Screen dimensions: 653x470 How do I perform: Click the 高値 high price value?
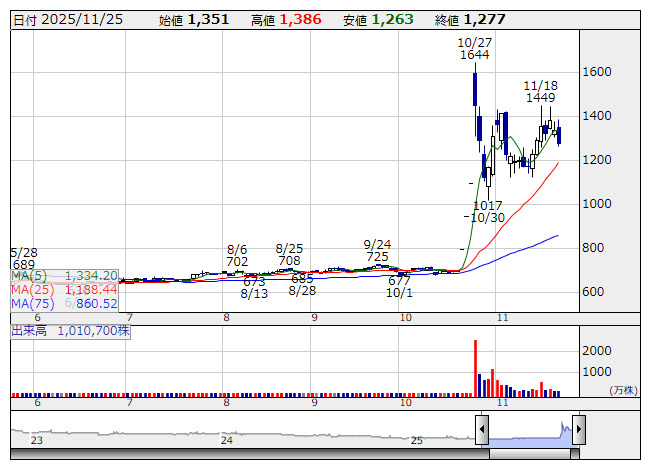pos(301,19)
